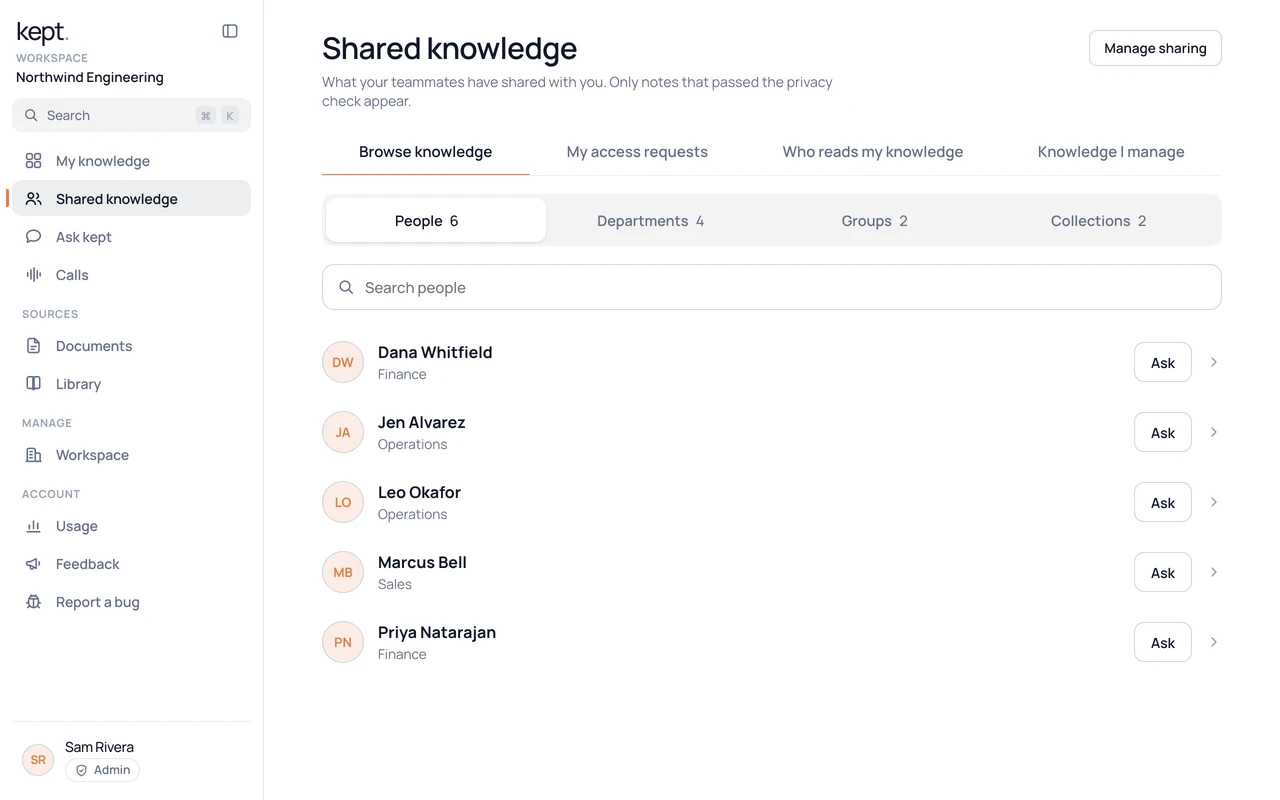Viewport: 1280px width, 800px height.
Task: Click Leo Okafor's LO avatar
Action: [x=343, y=502]
